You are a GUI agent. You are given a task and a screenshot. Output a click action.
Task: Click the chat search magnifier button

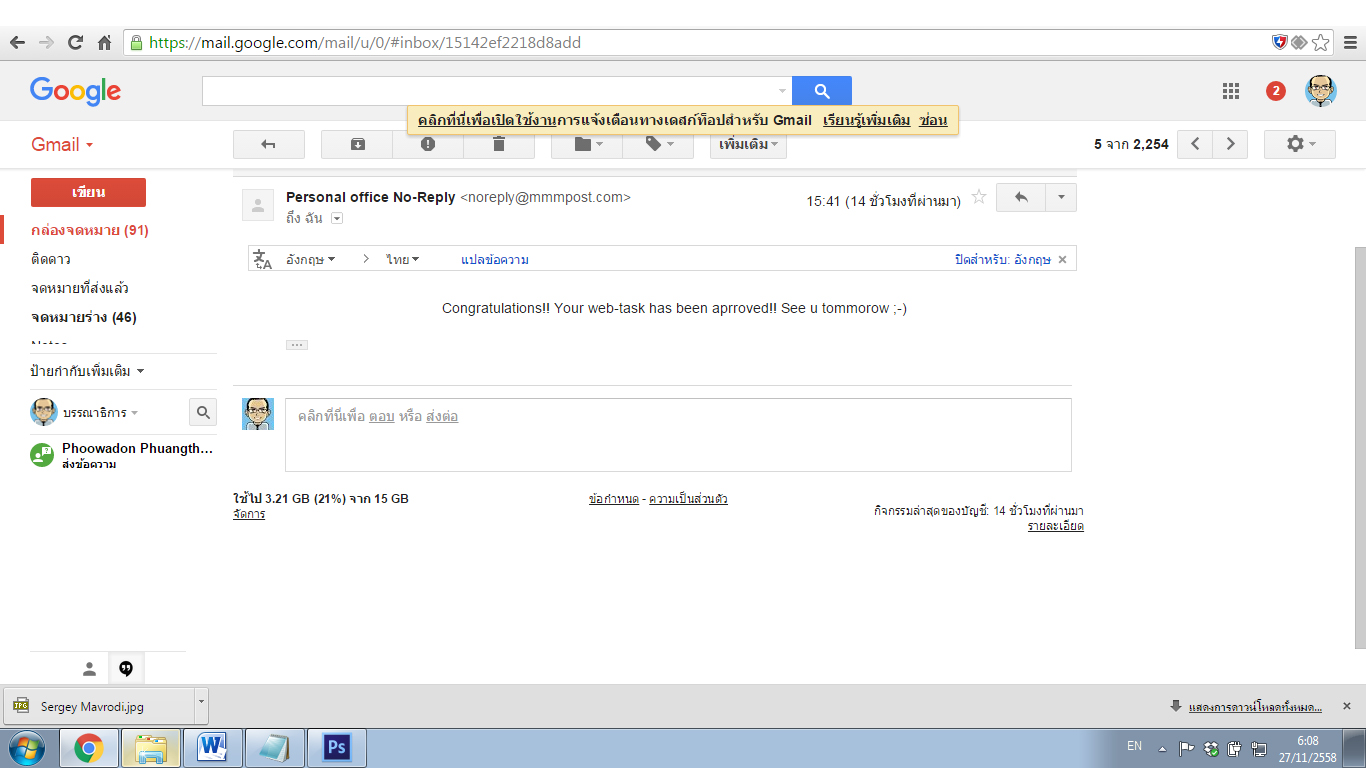pos(203,412)
